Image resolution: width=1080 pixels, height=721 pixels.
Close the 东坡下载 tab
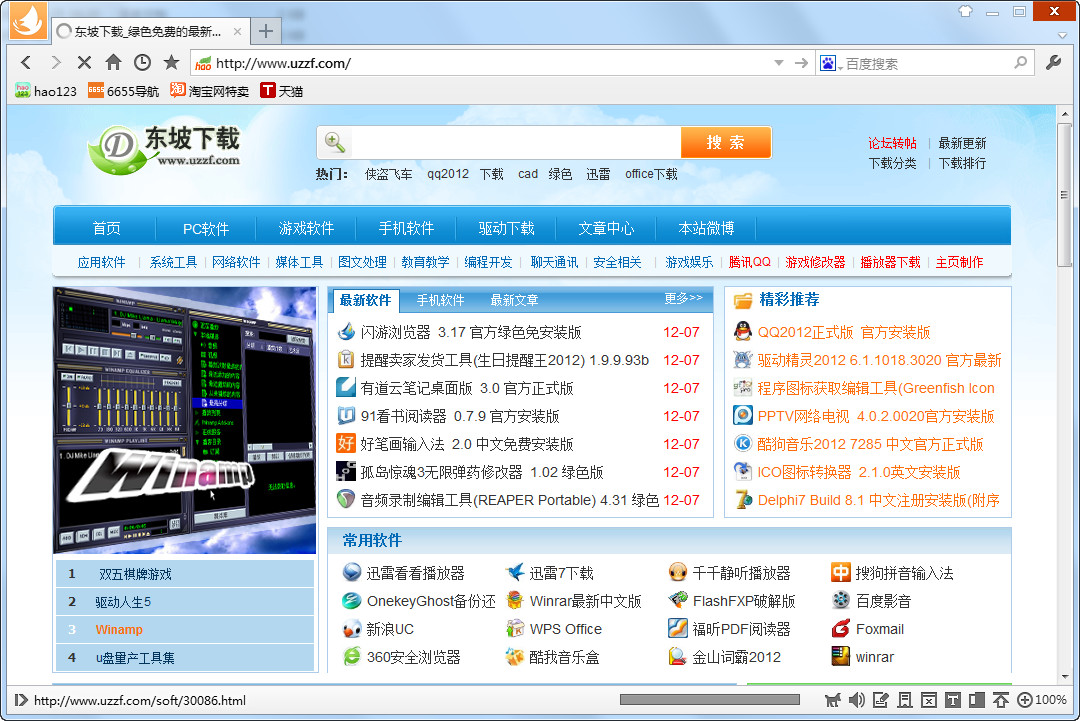point(237,32)
